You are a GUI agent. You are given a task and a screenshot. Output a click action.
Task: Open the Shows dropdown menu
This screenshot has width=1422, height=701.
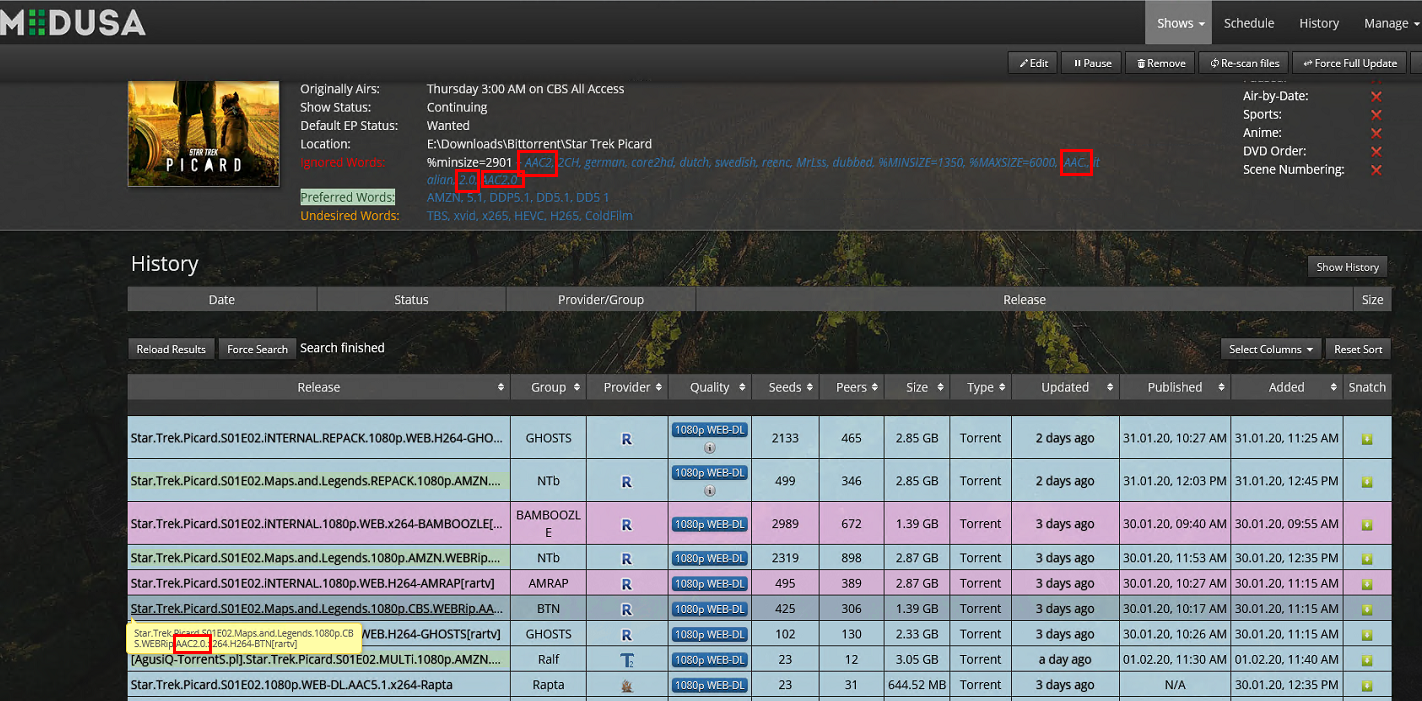[x=1180, y=23]
